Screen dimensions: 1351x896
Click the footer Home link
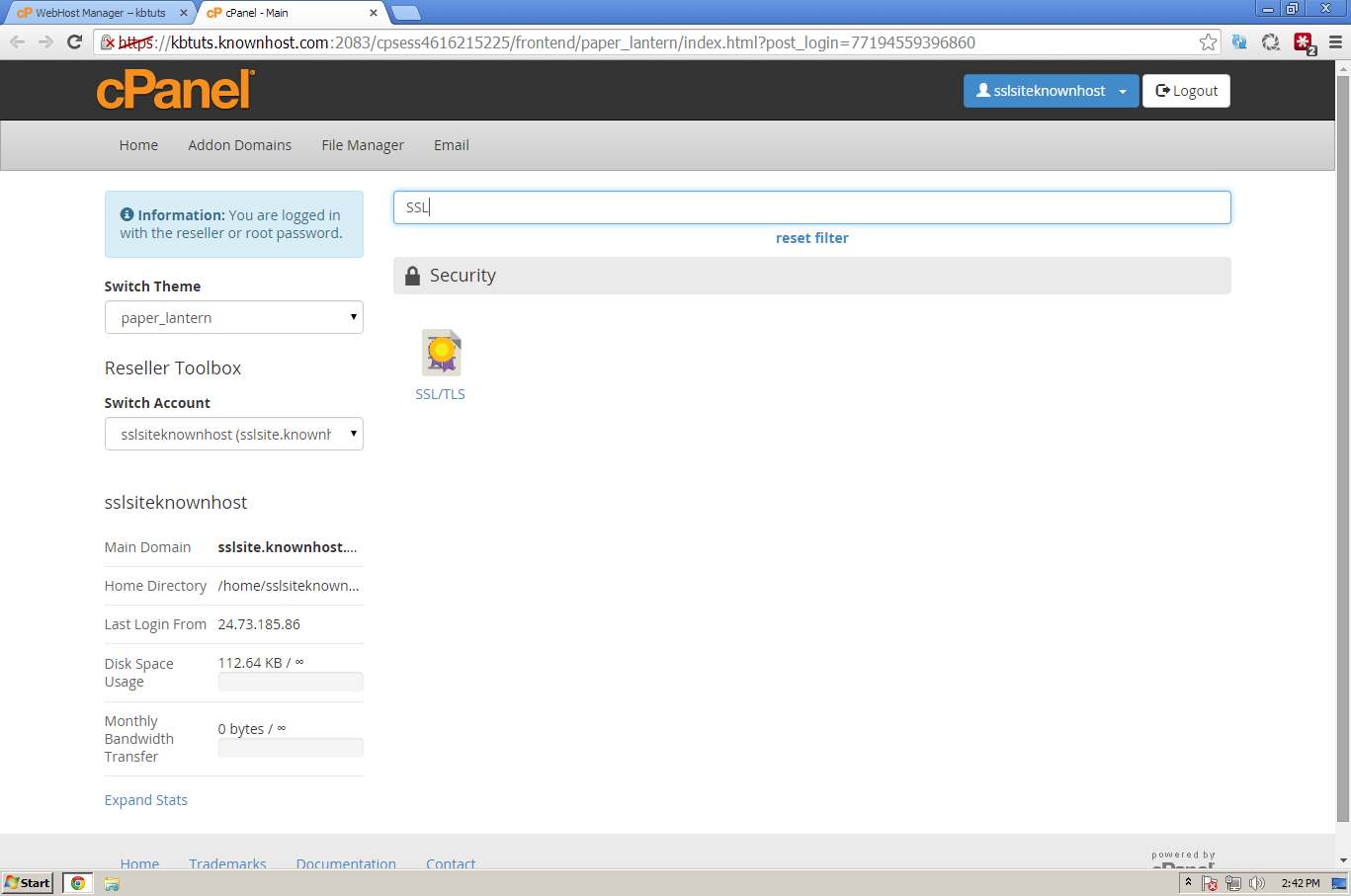coord(139,863)
